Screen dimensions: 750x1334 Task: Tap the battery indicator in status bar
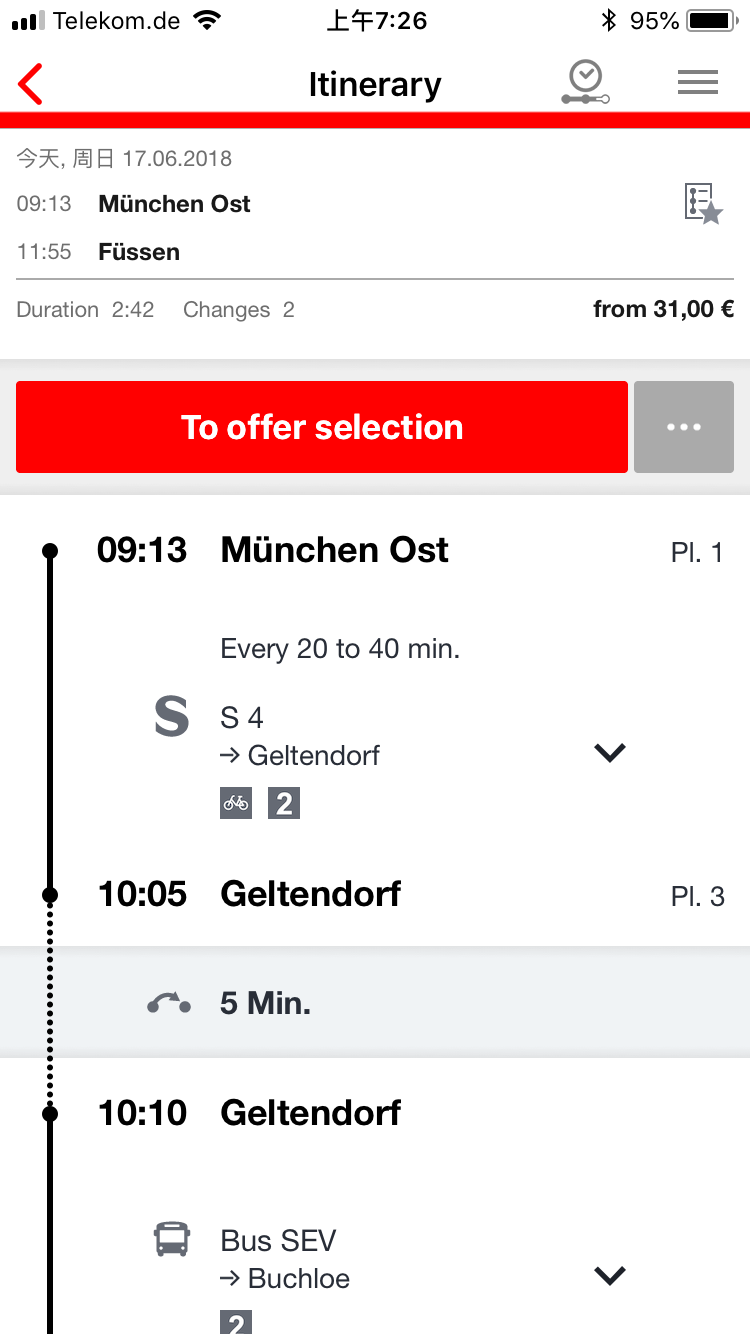[x=710, y=21]
